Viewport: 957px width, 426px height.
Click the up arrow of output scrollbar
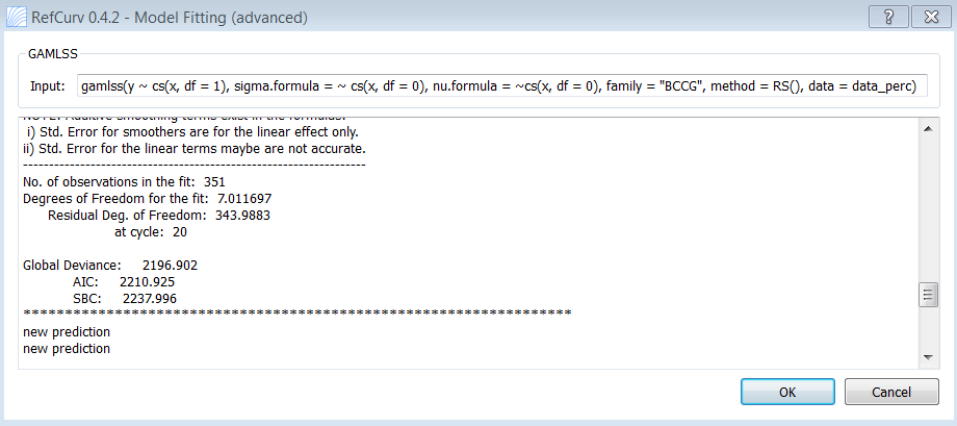pos(928,129)
